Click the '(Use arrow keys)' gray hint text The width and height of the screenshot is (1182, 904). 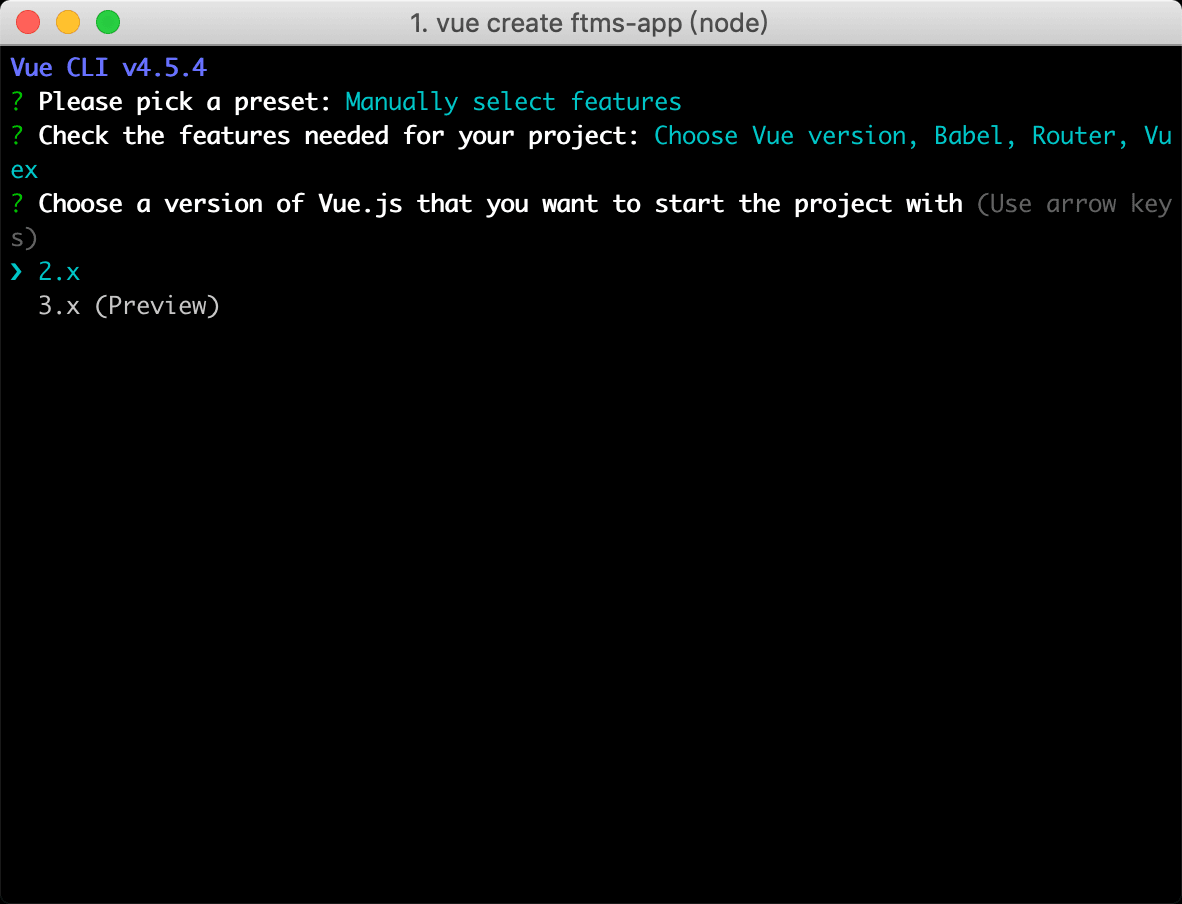coord(1073,204)
